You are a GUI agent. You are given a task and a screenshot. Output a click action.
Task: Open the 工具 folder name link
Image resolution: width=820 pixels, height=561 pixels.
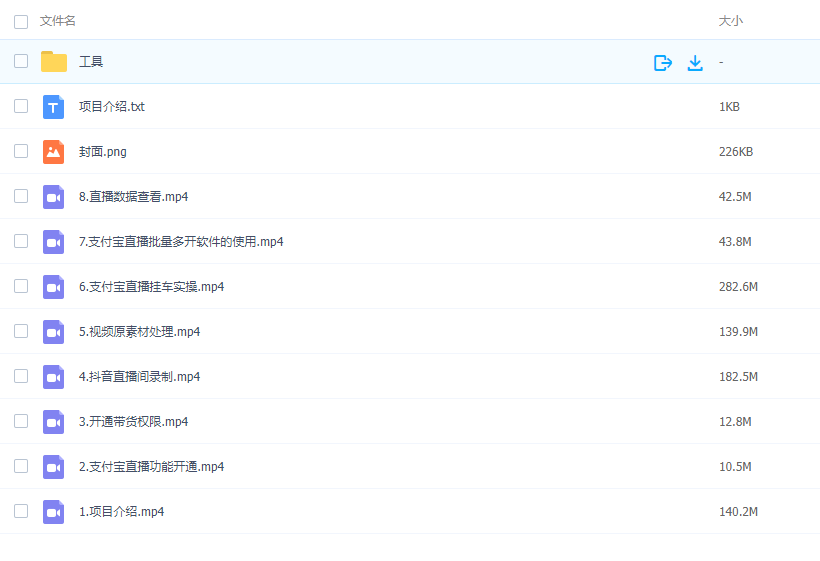91,62
